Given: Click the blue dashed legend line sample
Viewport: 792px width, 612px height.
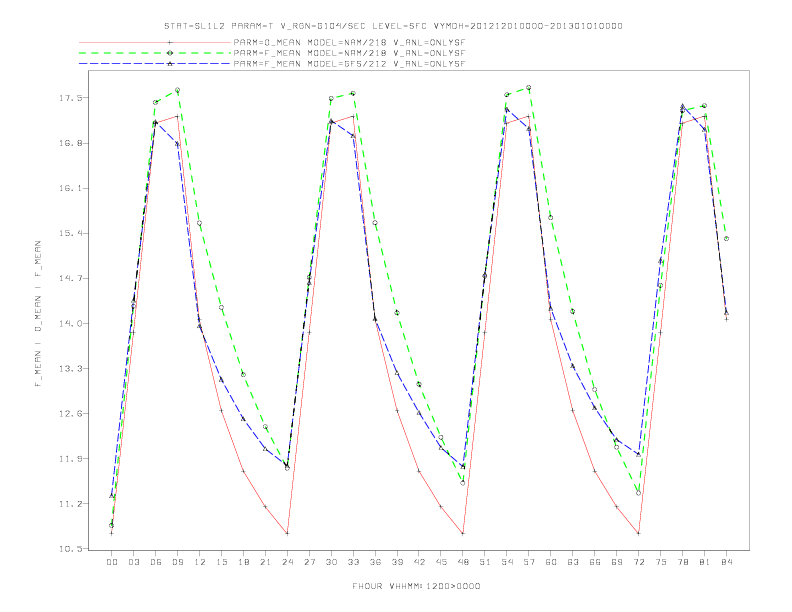Looking at the screenshot, I should point(155,64).
